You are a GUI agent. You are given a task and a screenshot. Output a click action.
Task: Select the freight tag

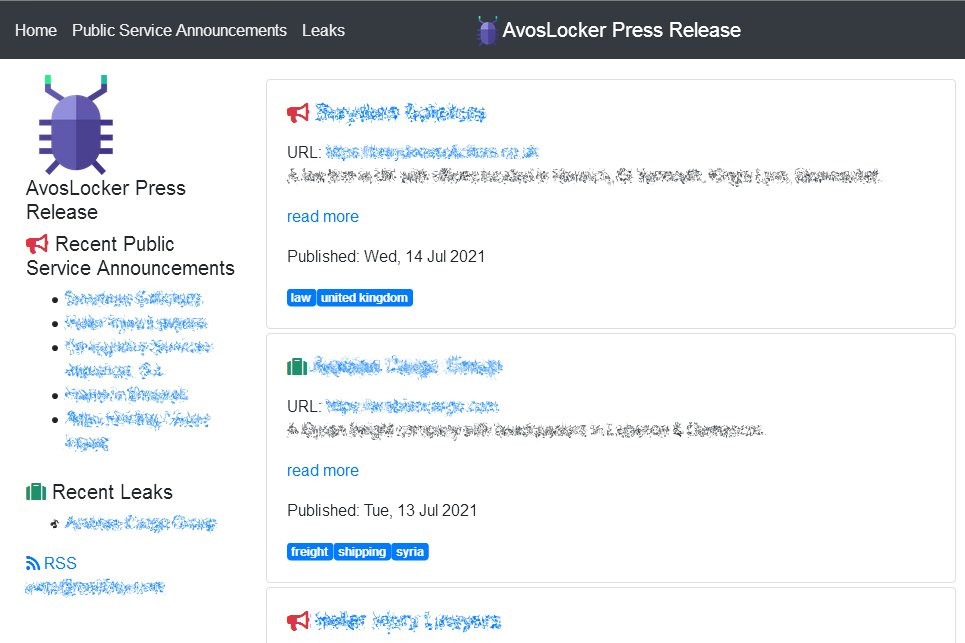pyautogui.click(x=310, y=552)
